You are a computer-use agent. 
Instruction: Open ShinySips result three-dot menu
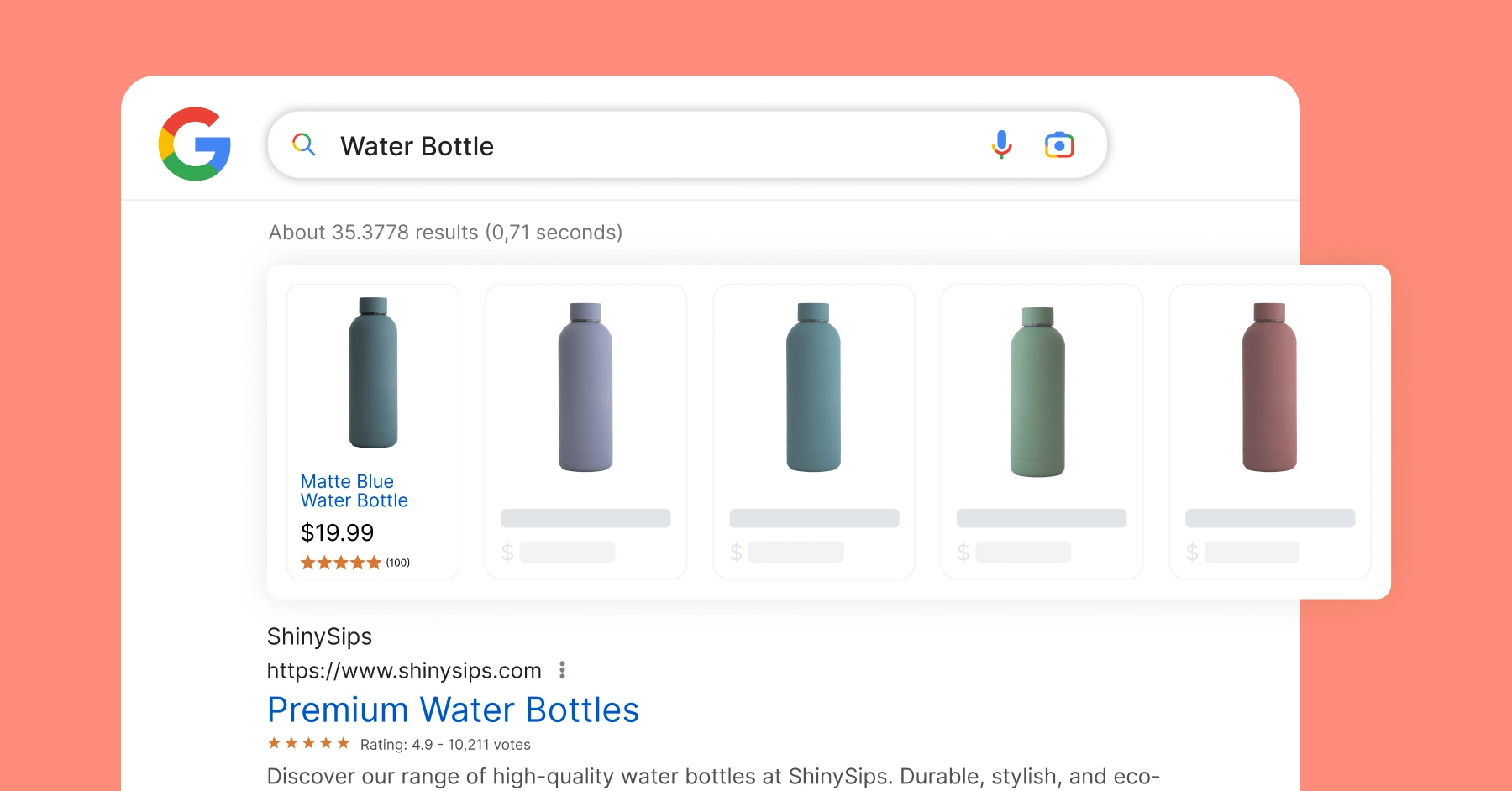point(562,670)
